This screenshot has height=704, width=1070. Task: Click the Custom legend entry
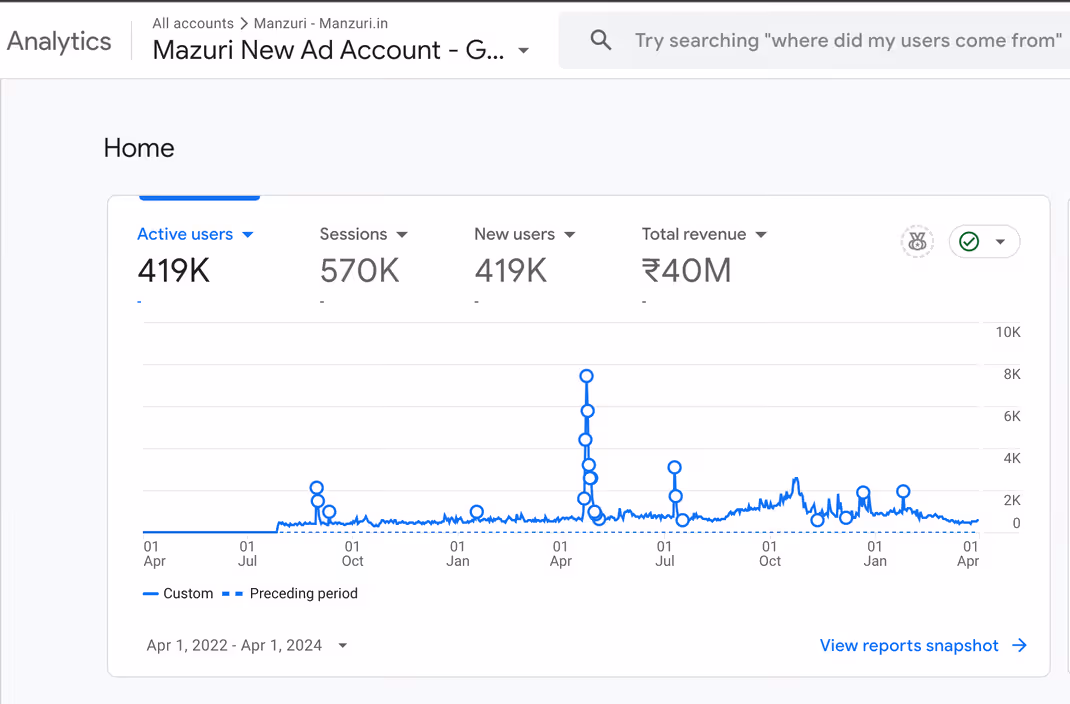tap(178, 593)
